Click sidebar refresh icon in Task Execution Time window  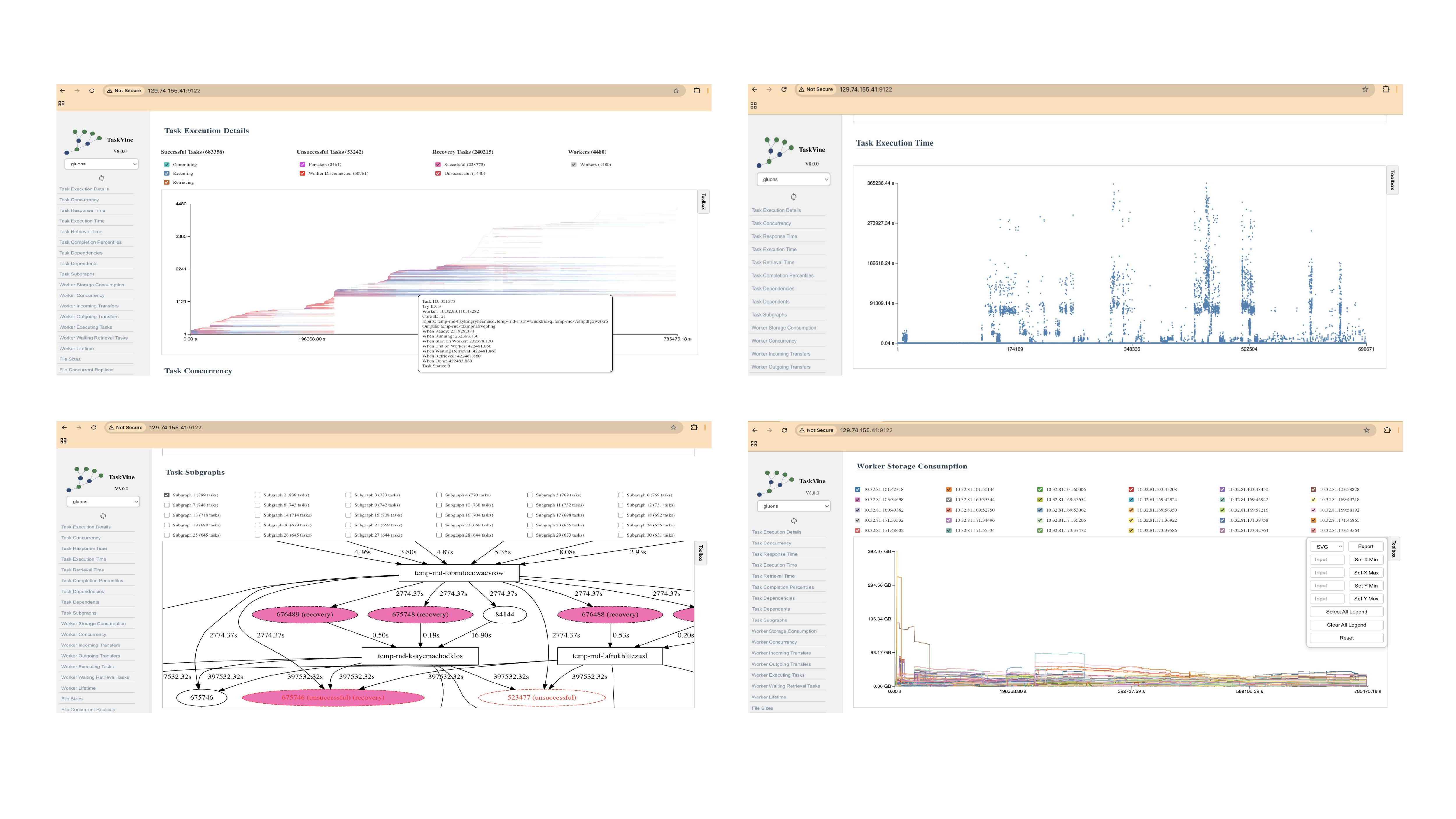[794, 197]
